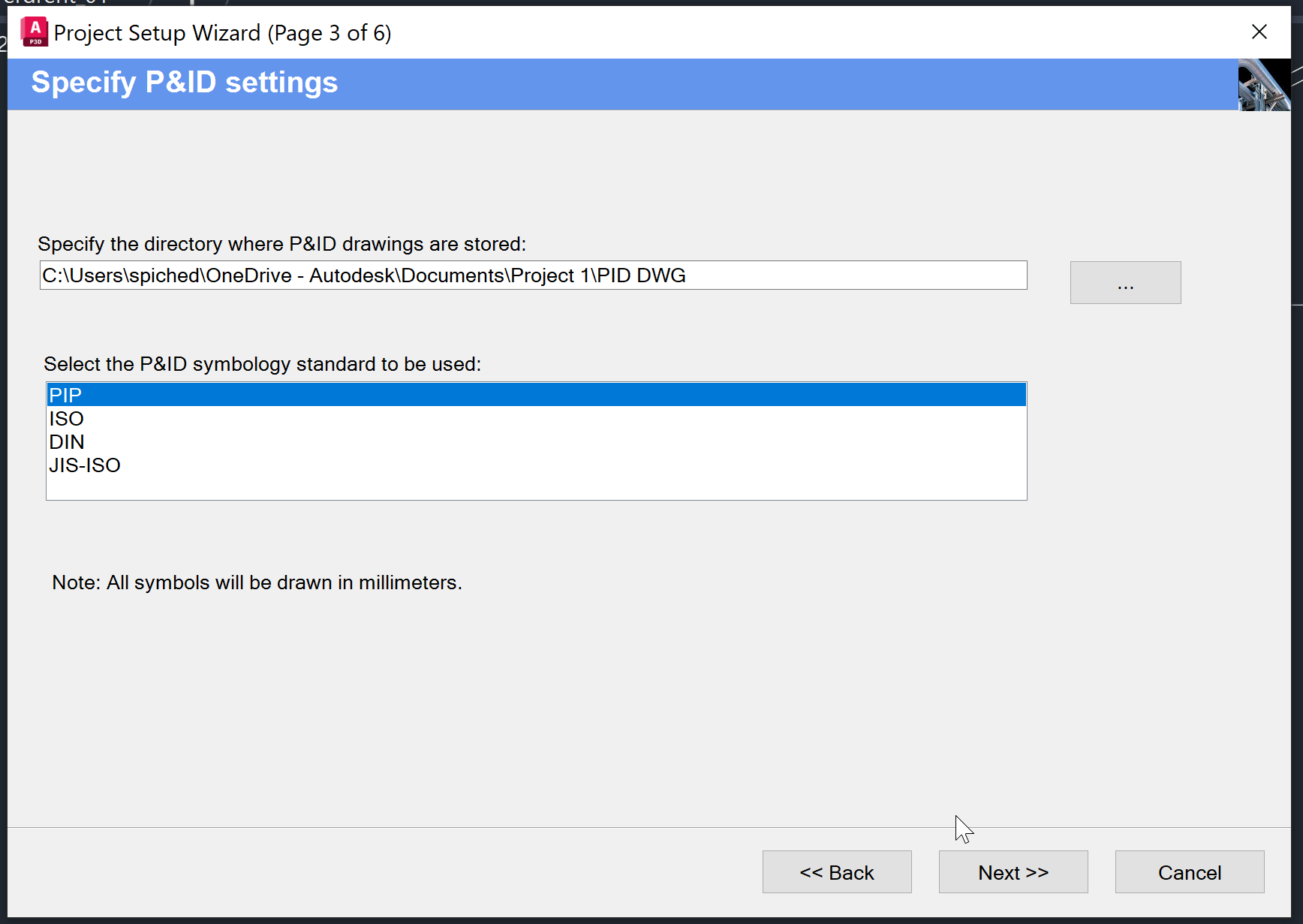This screenshot has width=1303, height=924.
Task: Click the 'Specify P&ID settings' heading
Action: tap(185, 83)
